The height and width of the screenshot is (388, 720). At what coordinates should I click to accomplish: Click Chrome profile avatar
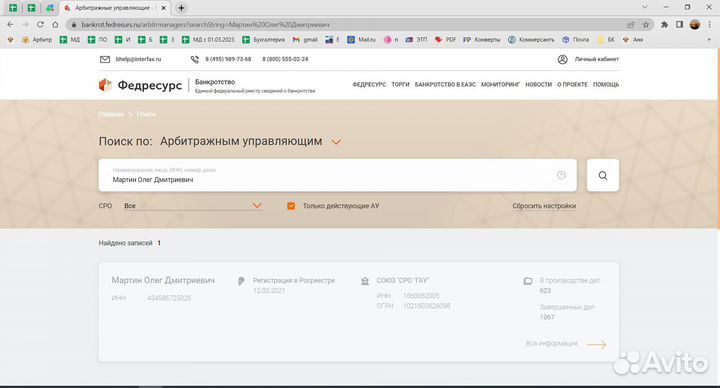click(695, 24)
